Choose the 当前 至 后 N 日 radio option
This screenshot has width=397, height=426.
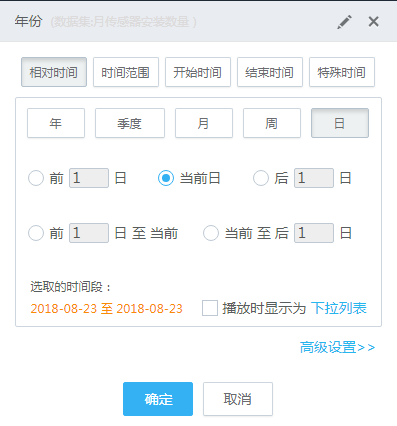pyautogui.click(x=211, y=233)
